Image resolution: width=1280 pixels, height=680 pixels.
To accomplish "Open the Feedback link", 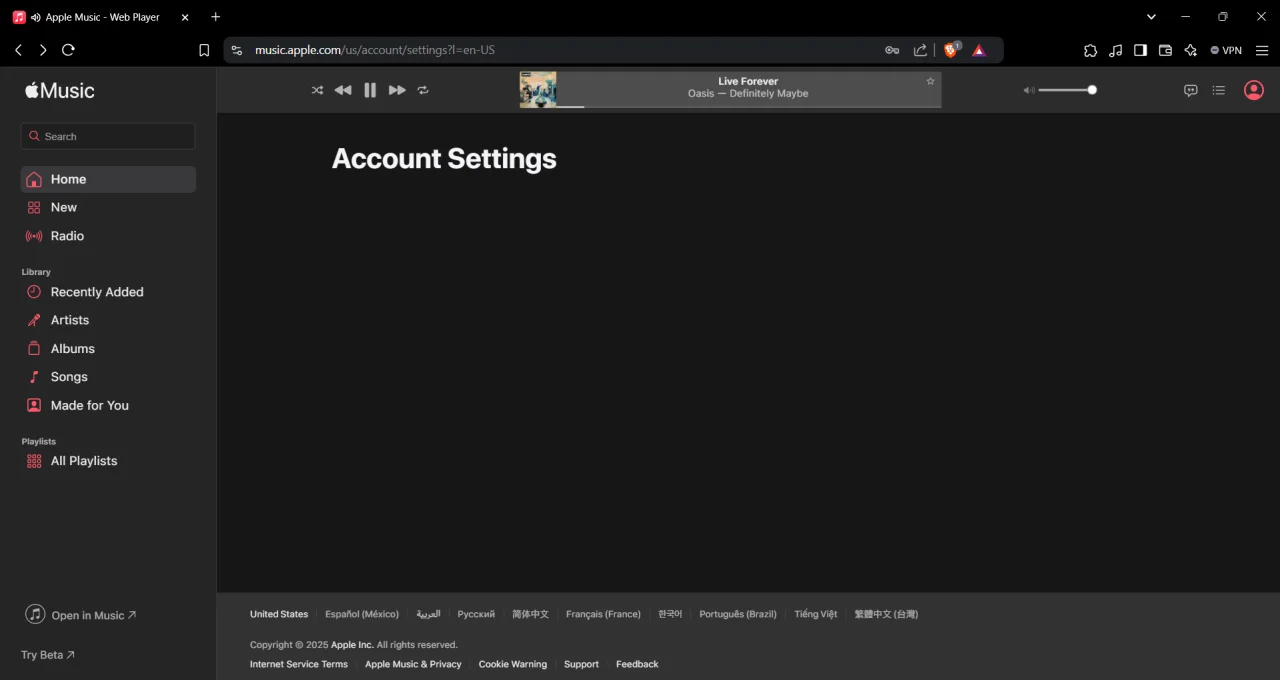I will (x=637, y=664).
